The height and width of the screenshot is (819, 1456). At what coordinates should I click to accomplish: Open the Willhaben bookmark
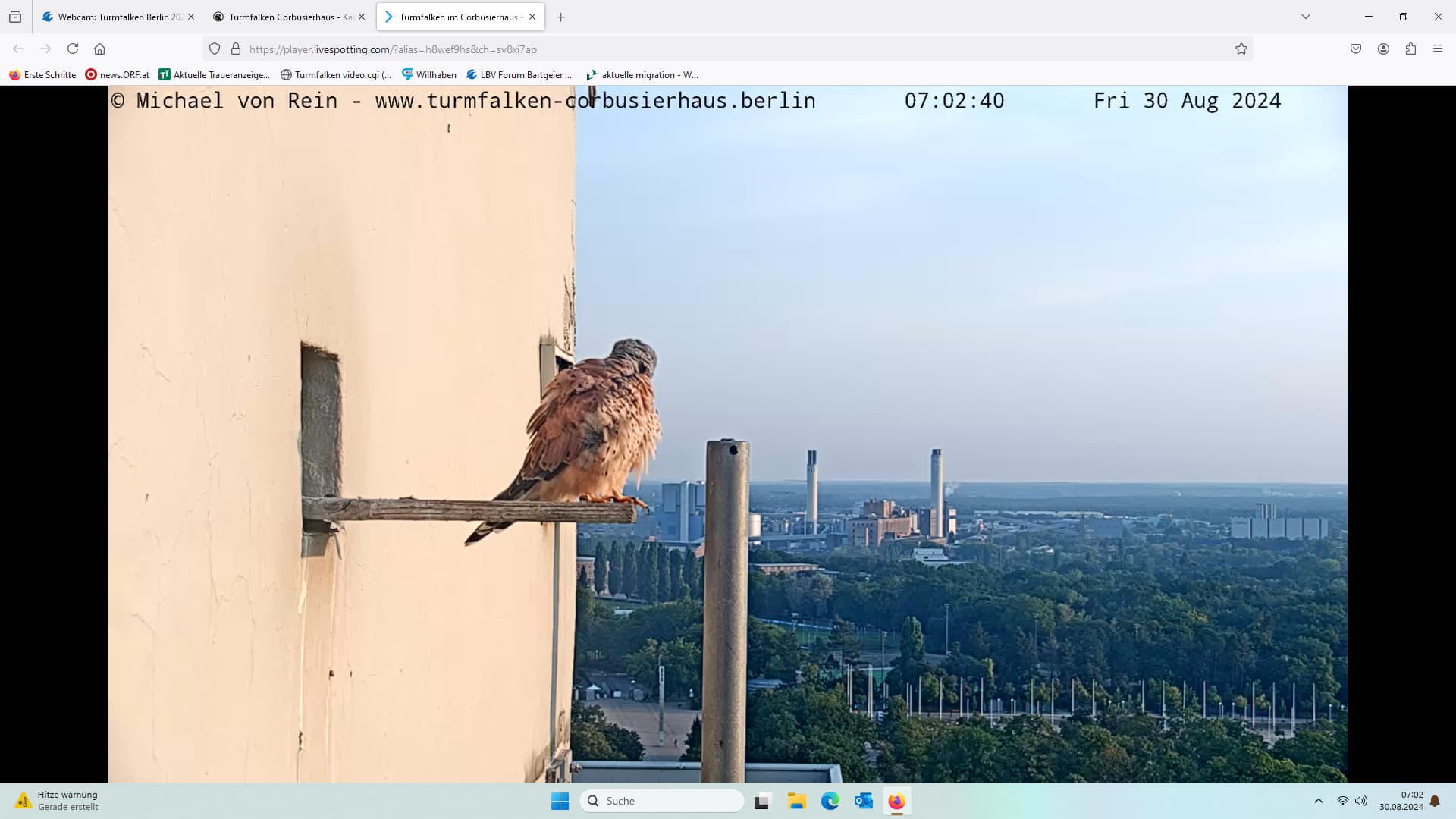(429, 74)
